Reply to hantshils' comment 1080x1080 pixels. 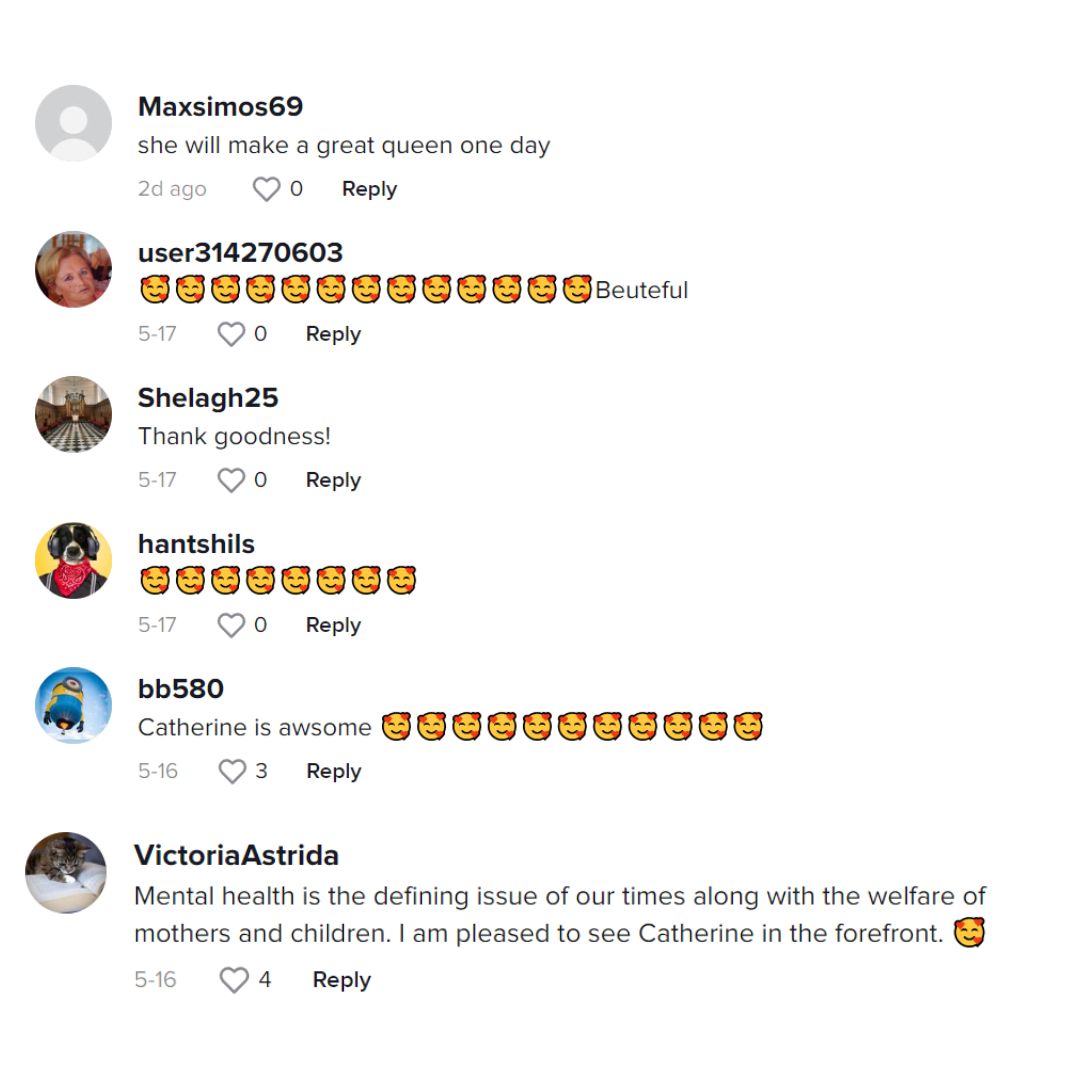[333, 625]
